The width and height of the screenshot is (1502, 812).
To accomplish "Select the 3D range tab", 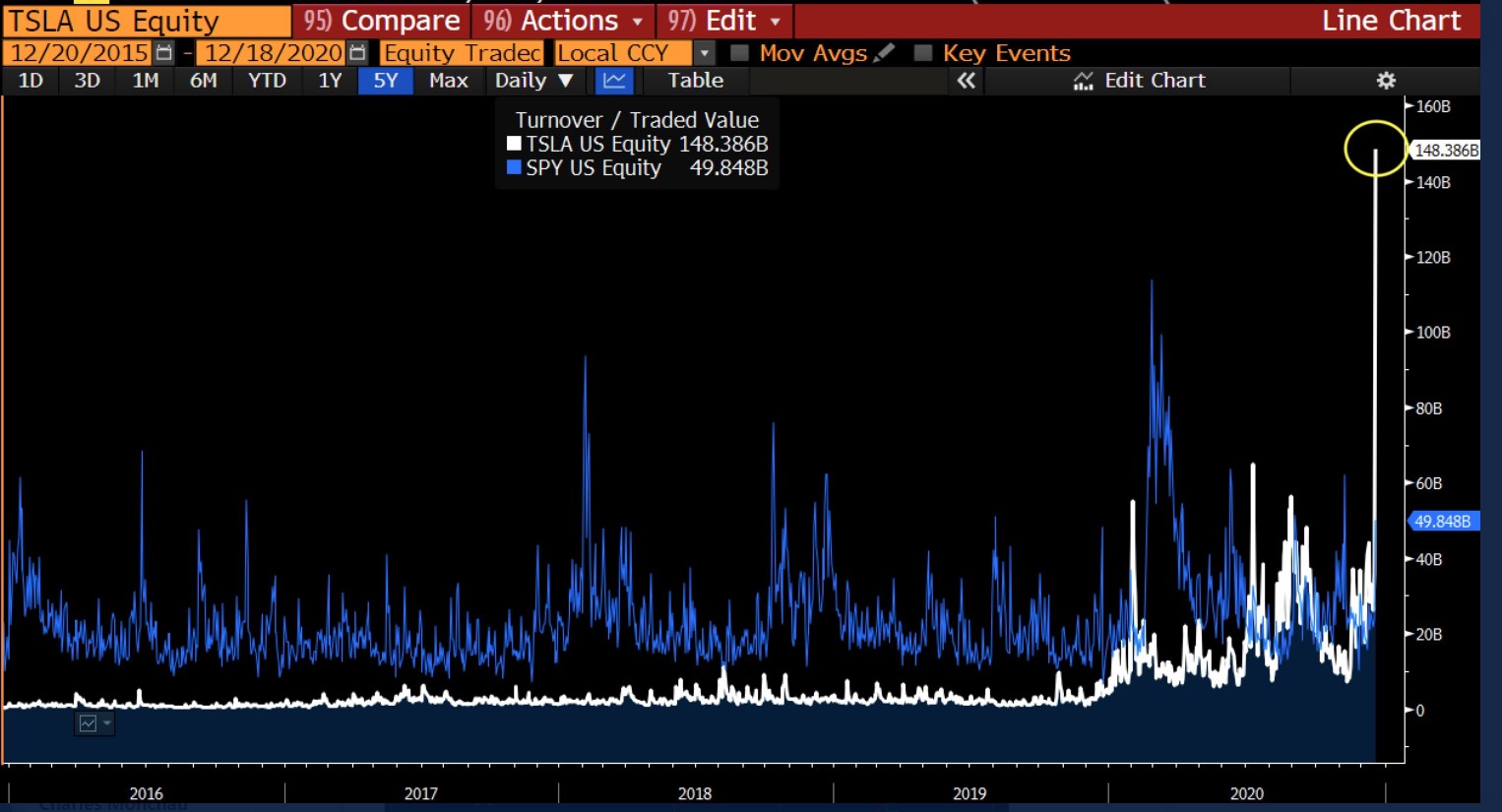I will tap(88, 81).
